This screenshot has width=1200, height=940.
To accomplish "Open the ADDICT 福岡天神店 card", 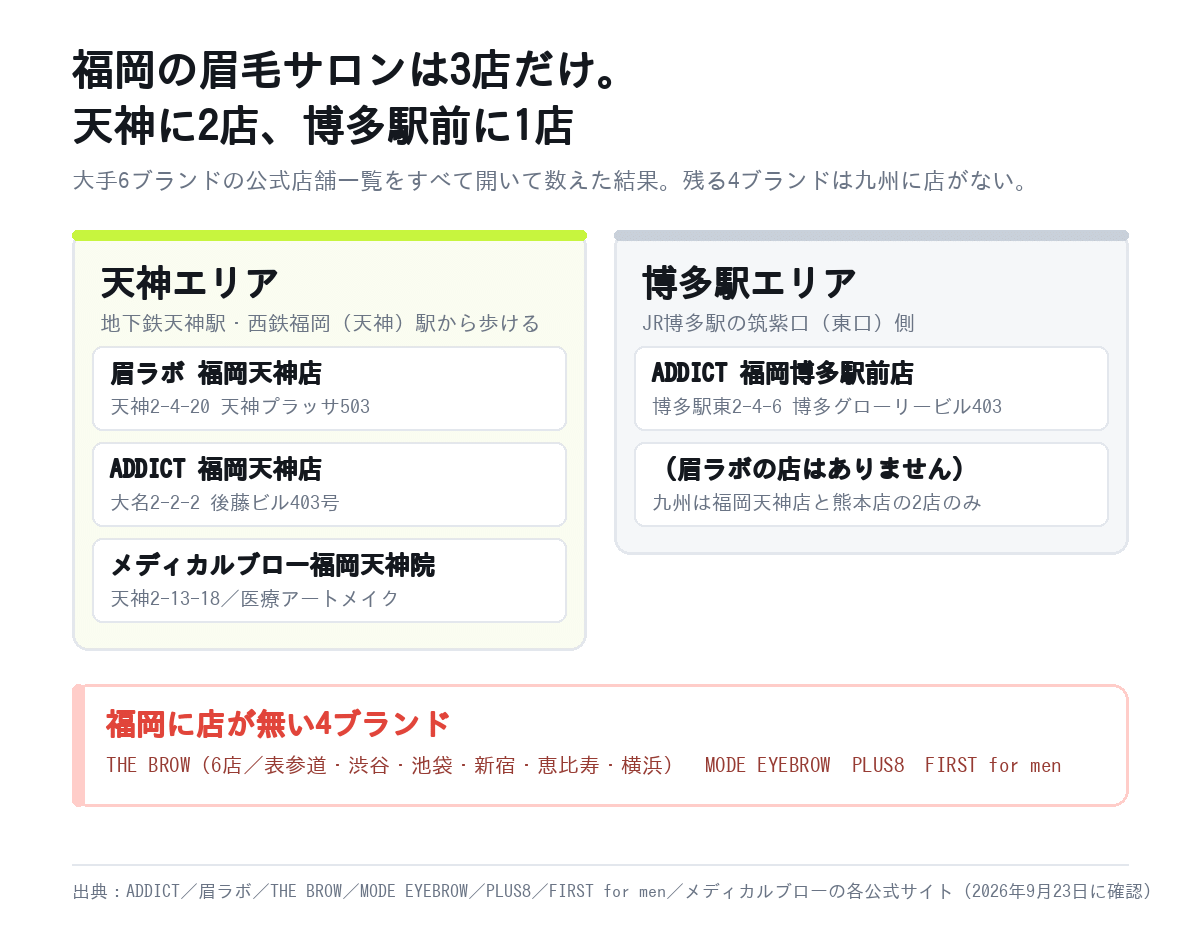I will 329,484.
